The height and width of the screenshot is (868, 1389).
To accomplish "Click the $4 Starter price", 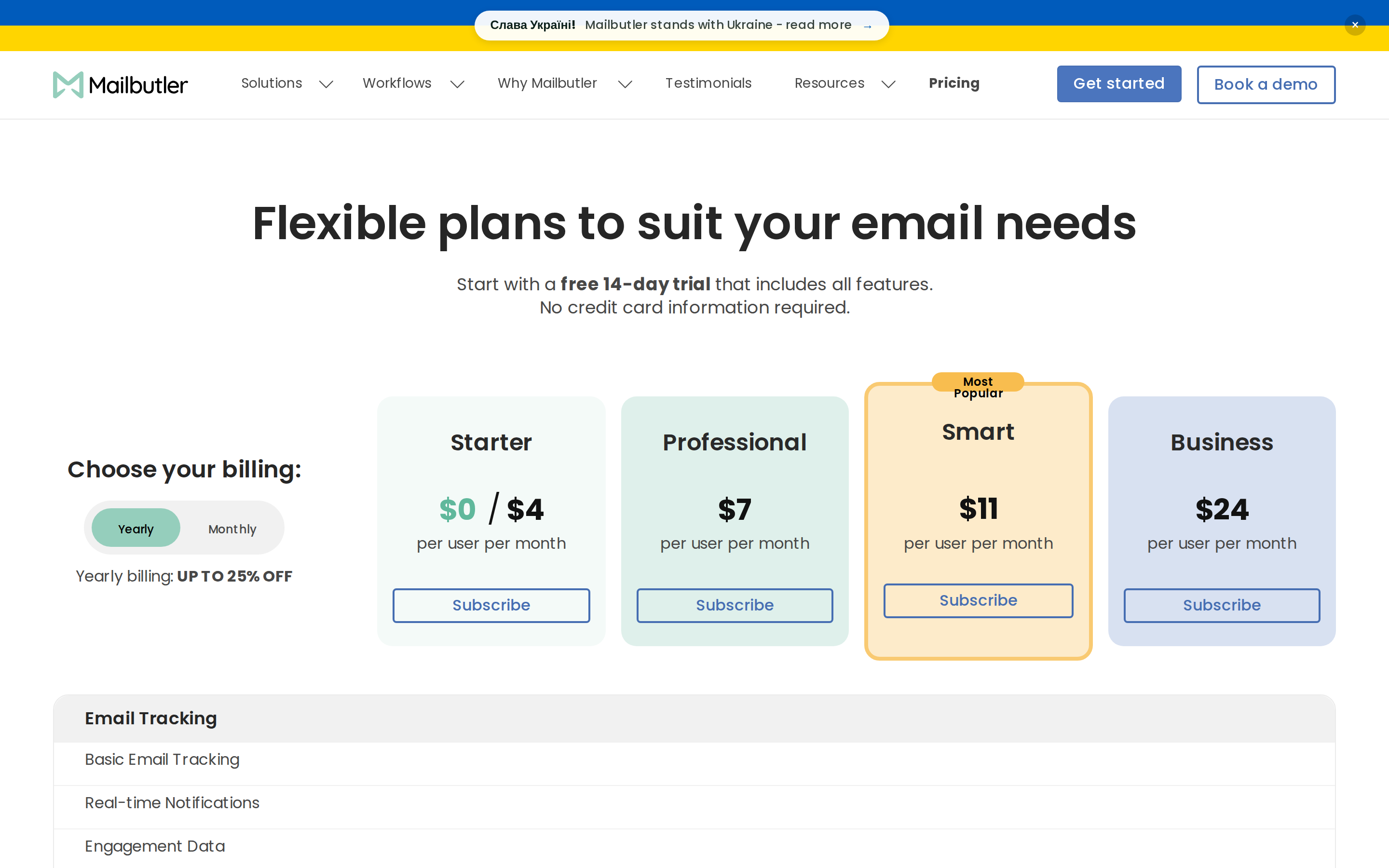I will pyautogui.click(x=525, y=509).
